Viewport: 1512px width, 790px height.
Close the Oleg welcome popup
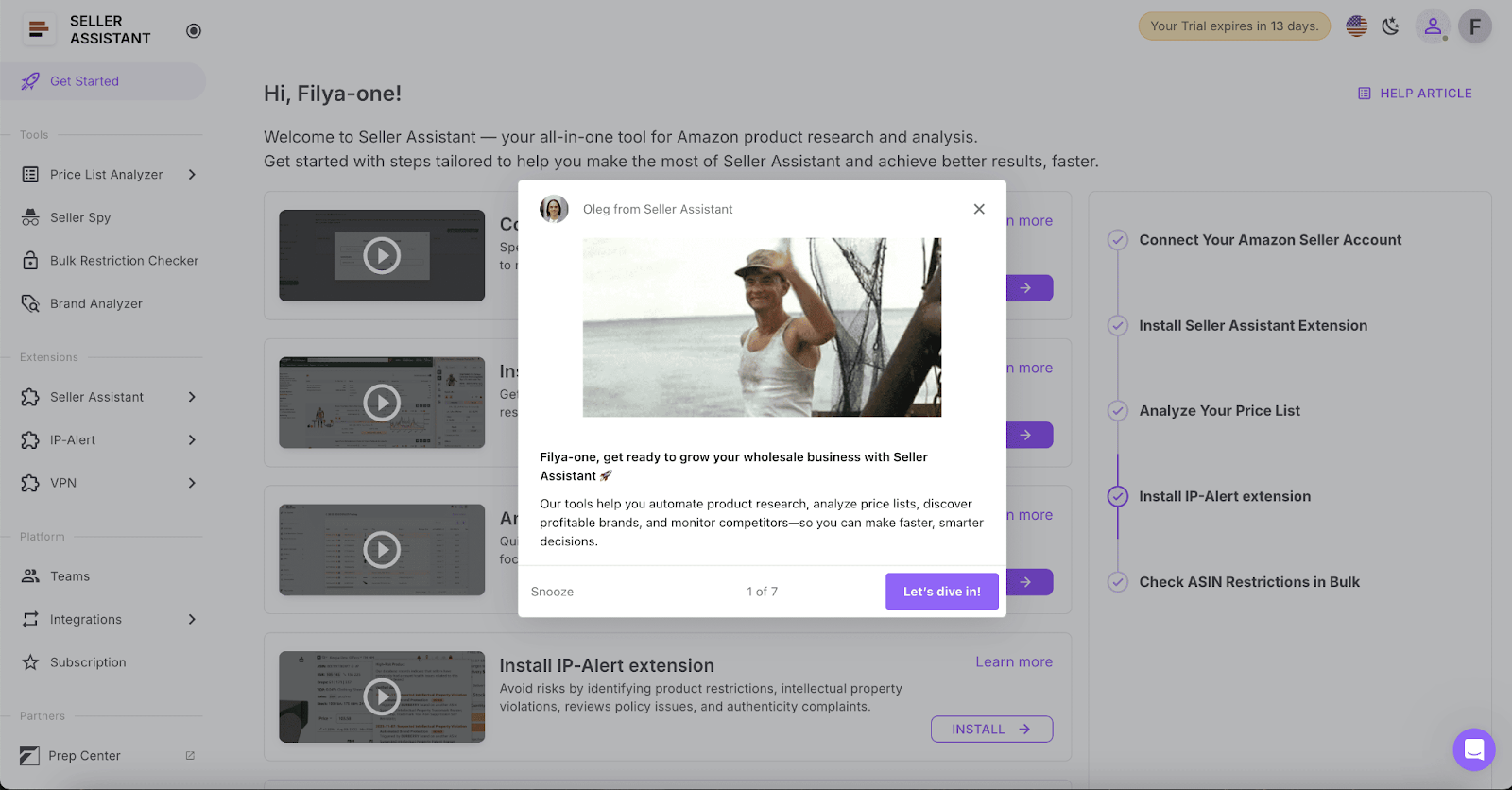click(979, 209)
